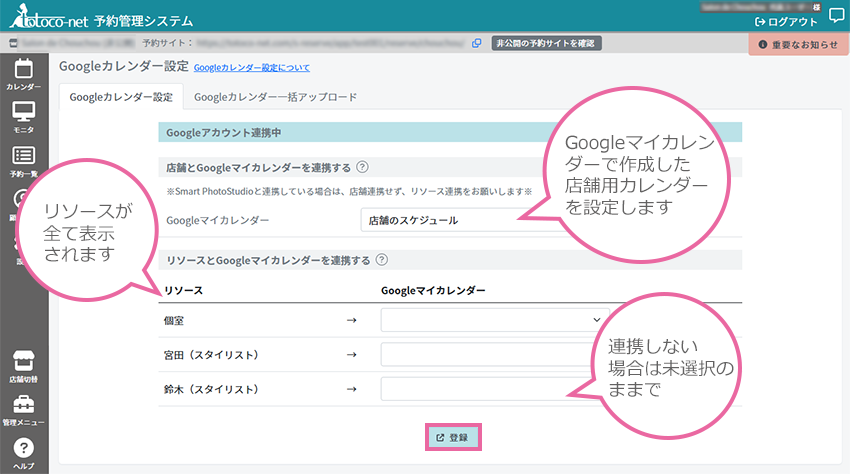Open the カレンダー sidebar icon
The width and height of the screenshot is (850, 474).
[x=23, y=74]
